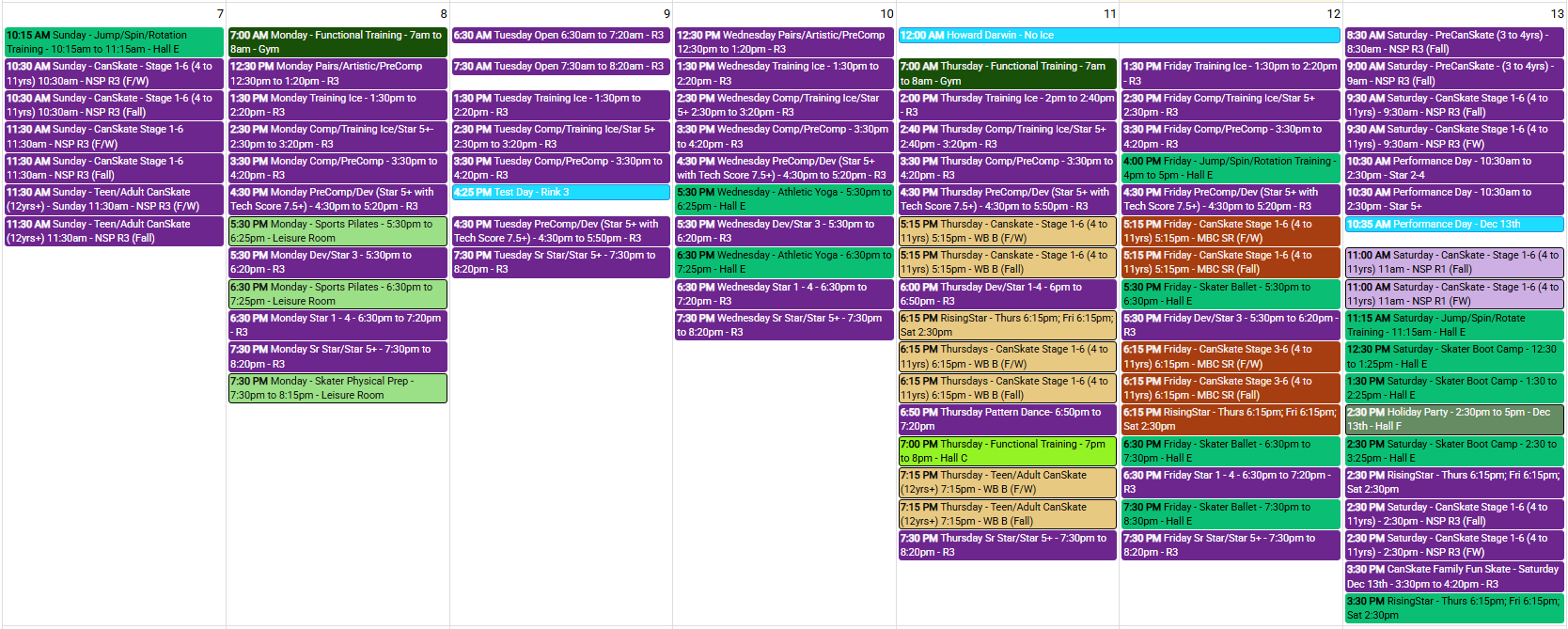Open Sunday Jump/Spin/Rotation Training 10:15 AM event
This screenshot has width=1568, height=629.
[114, 42]
